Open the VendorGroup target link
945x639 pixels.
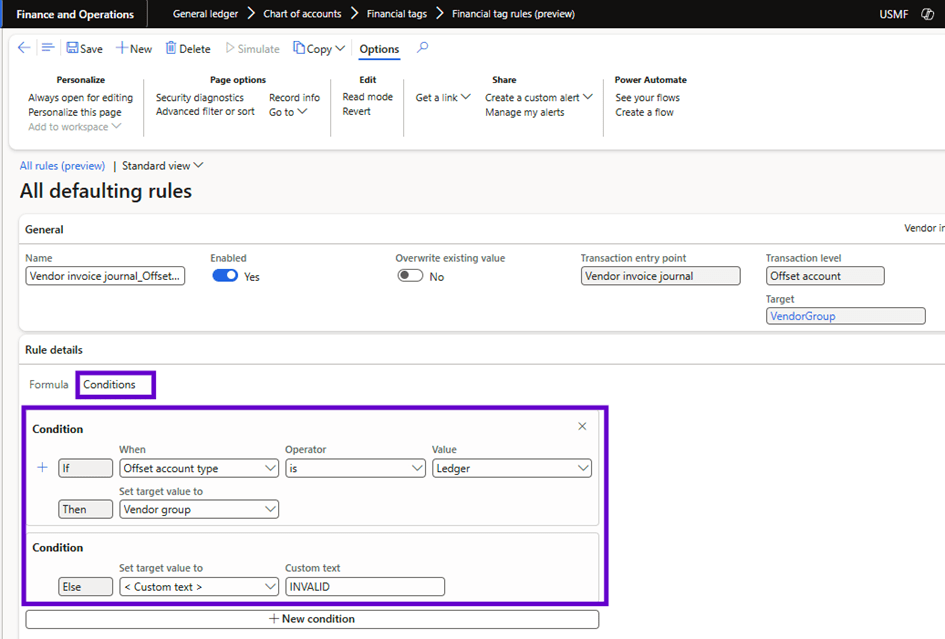tap(803, 316)
